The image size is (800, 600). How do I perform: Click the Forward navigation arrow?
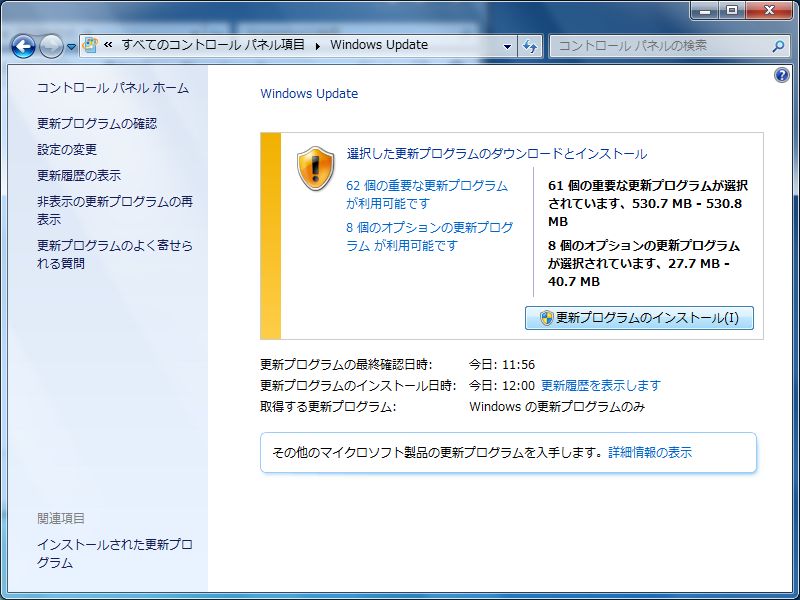pos(51,46)
